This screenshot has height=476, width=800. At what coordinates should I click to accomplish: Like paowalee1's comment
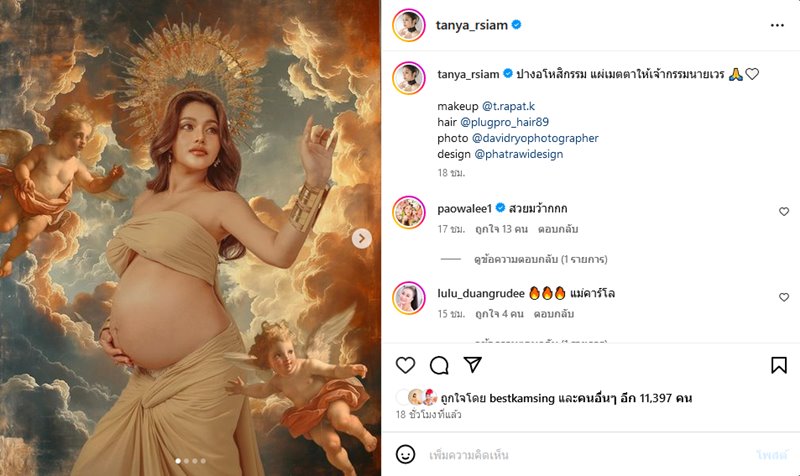[784, 212]
